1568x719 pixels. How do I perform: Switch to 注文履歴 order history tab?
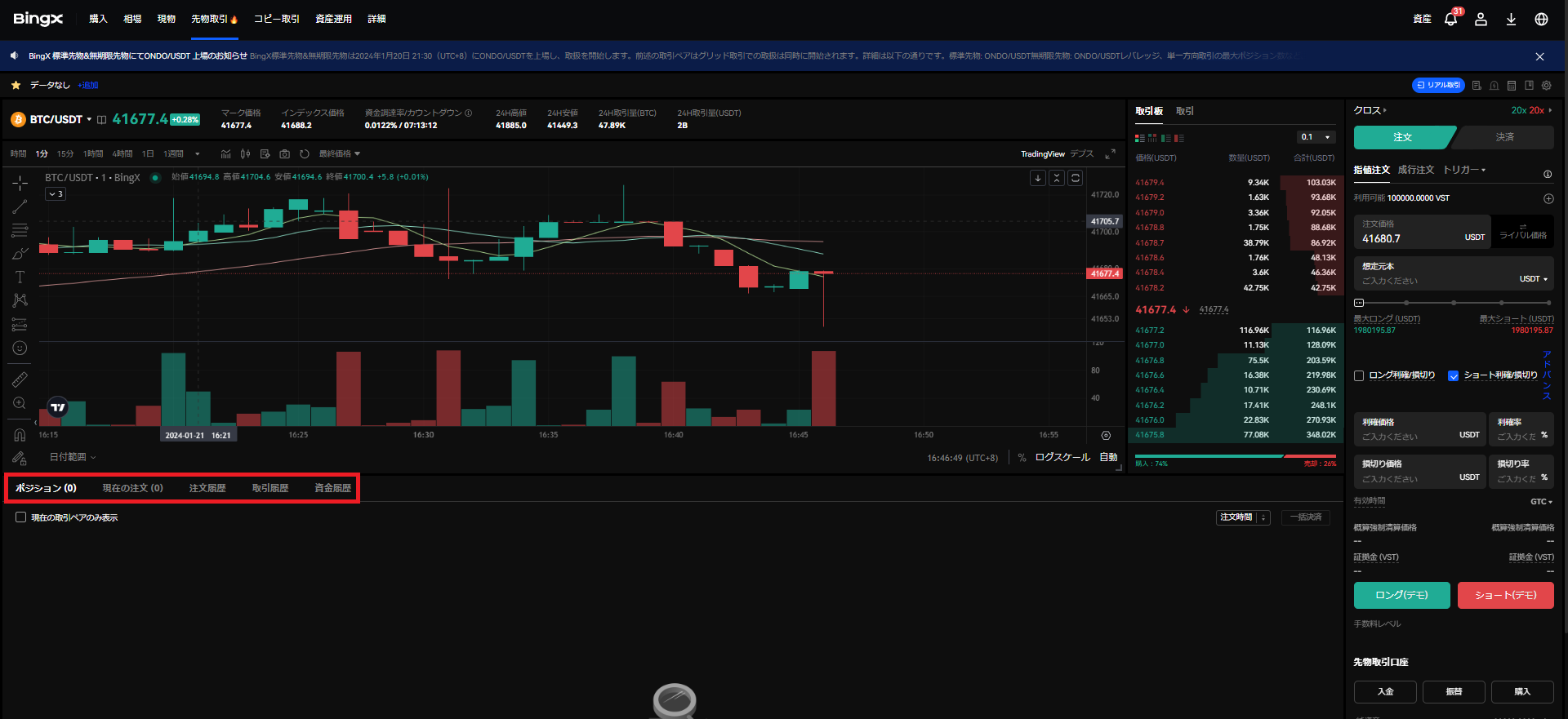207,488
